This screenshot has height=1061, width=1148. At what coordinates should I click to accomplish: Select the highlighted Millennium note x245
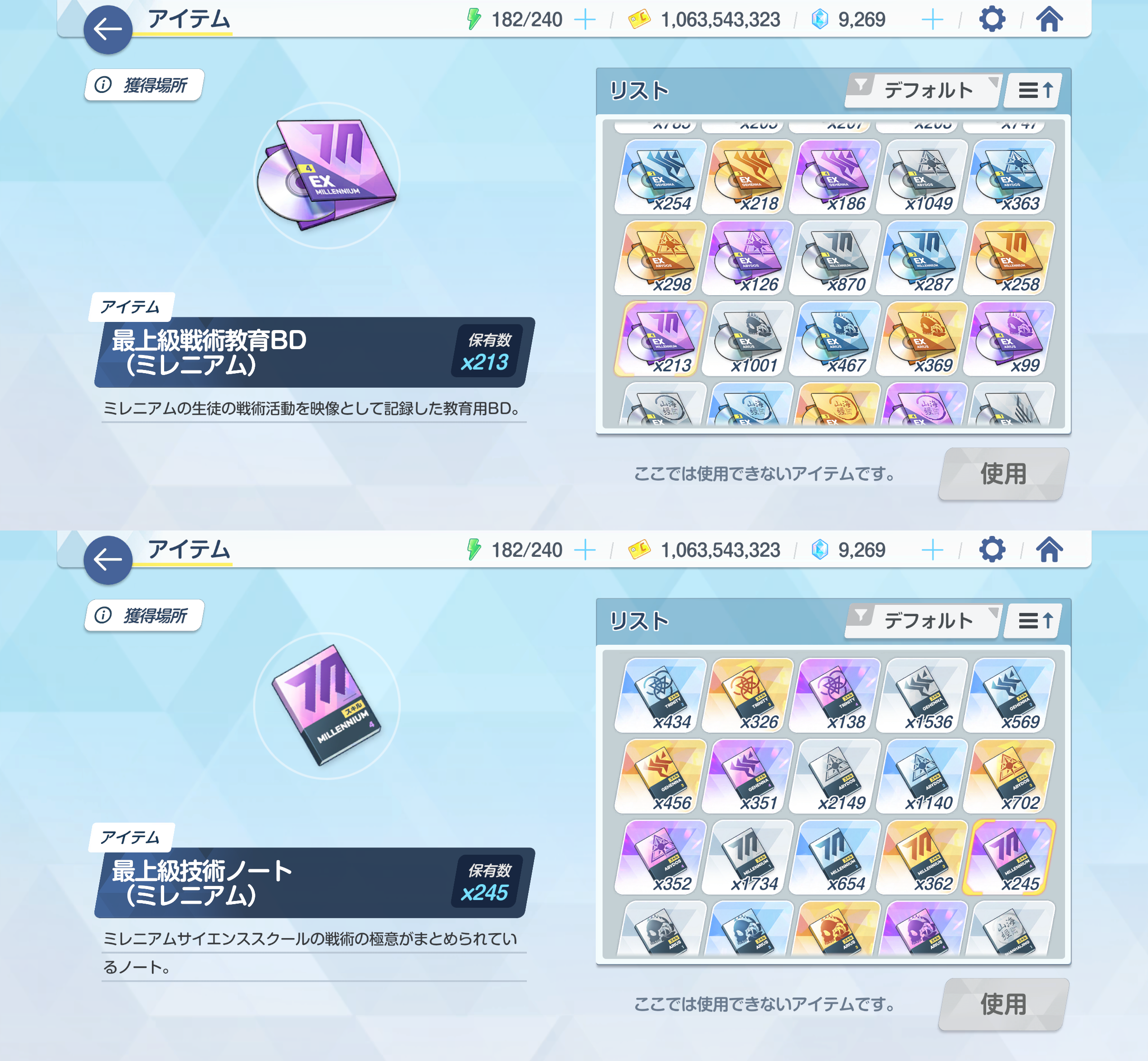point(1010,857)
